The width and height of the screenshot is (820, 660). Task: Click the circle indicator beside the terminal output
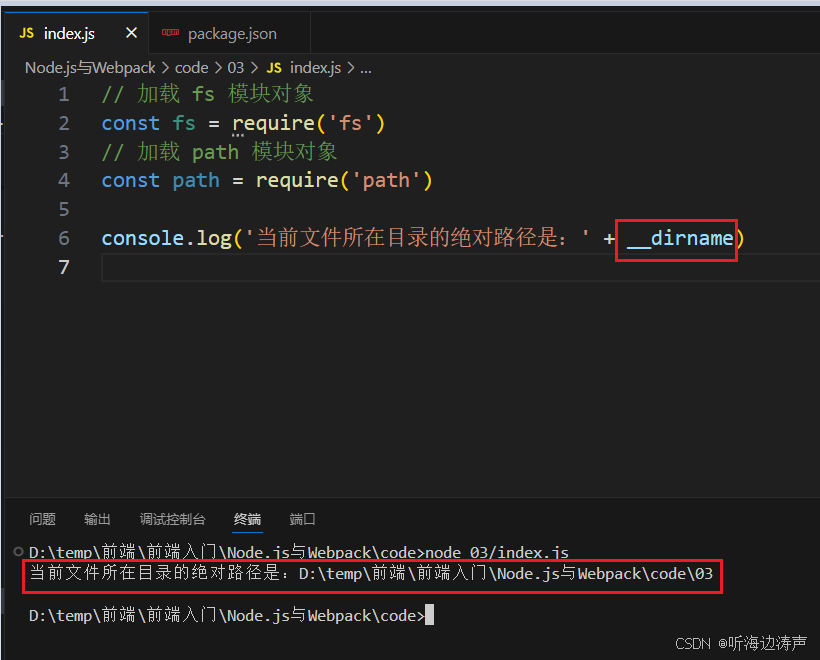[17, 551]
